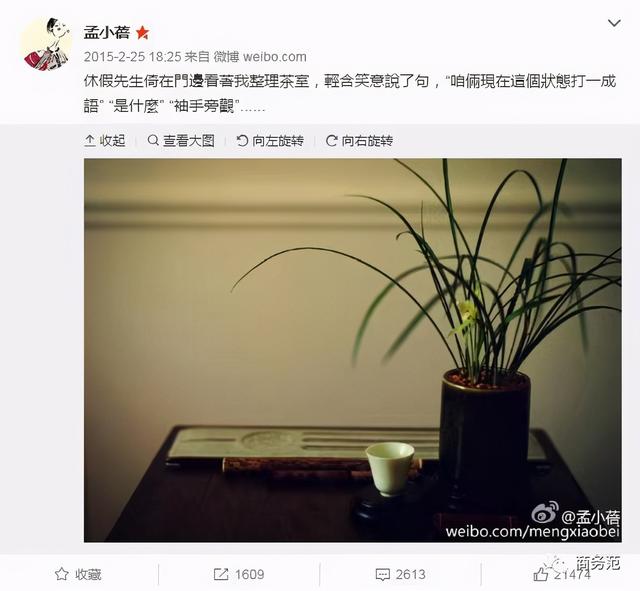Select 查看大图 to view large image
This screenshot has width=640, height=591.
181,141
